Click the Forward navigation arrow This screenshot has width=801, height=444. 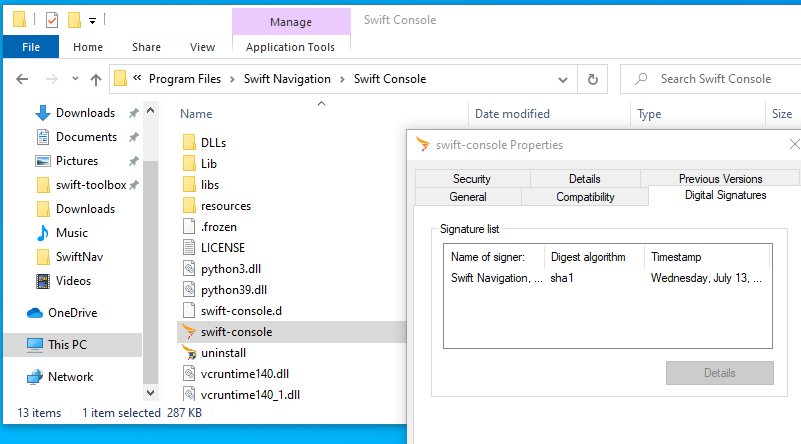52,79
